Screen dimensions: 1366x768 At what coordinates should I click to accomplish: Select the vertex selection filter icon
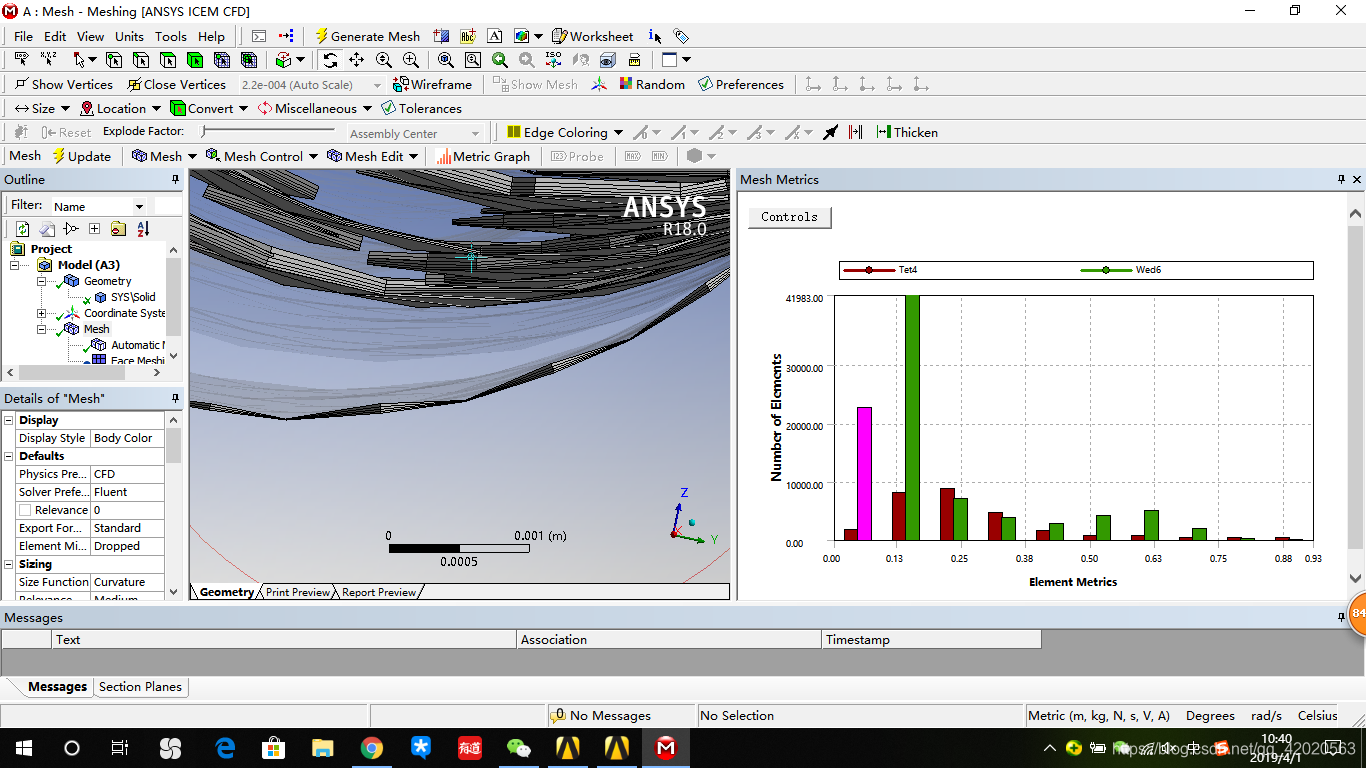pos(114,60)
